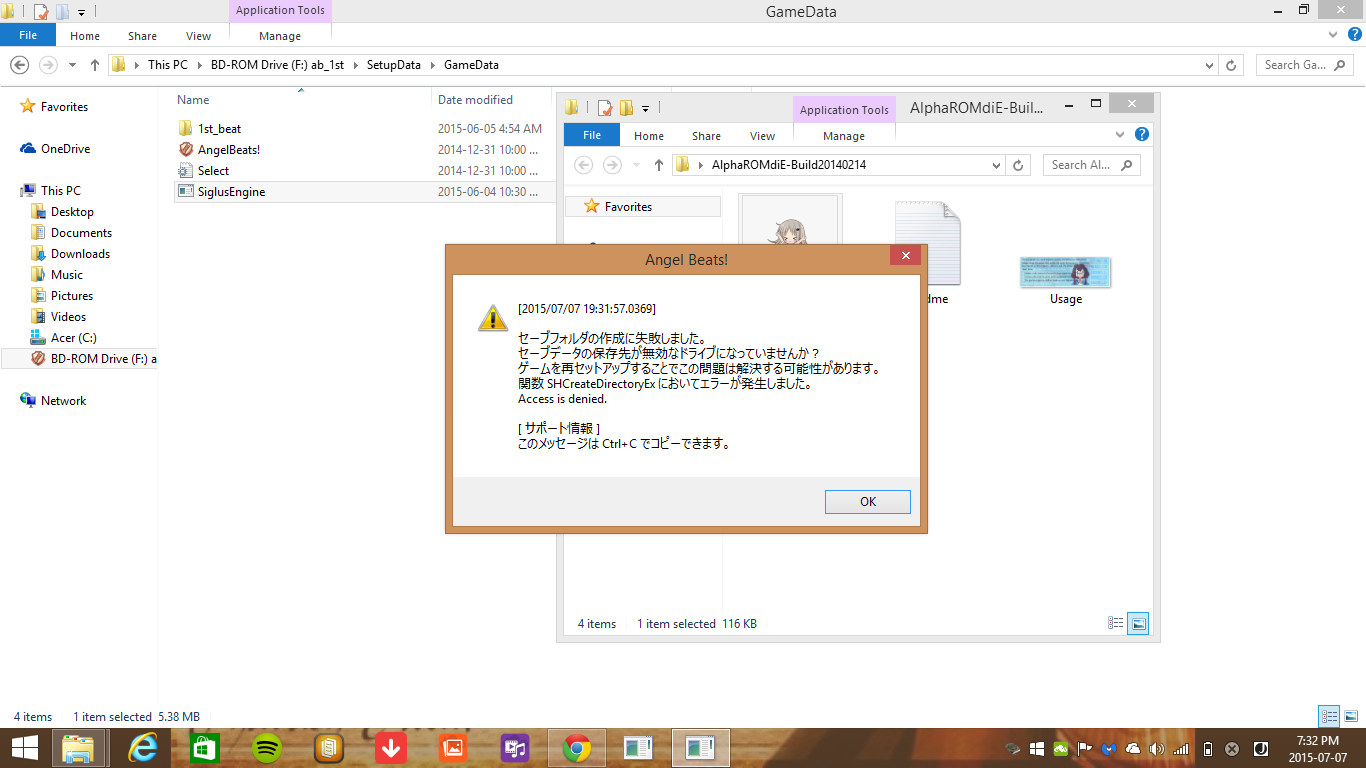Open Internet Explorer from the taskbar
The width and height of the screenshot is (1366, 768).
144,748
